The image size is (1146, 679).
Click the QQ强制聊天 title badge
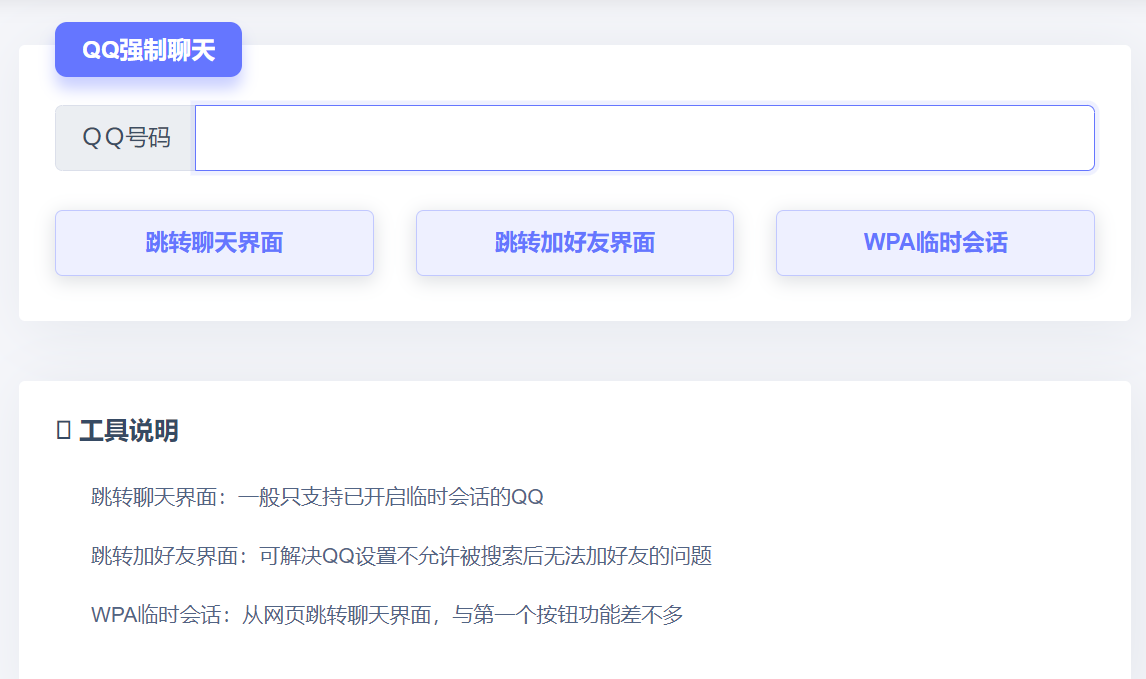148,49
